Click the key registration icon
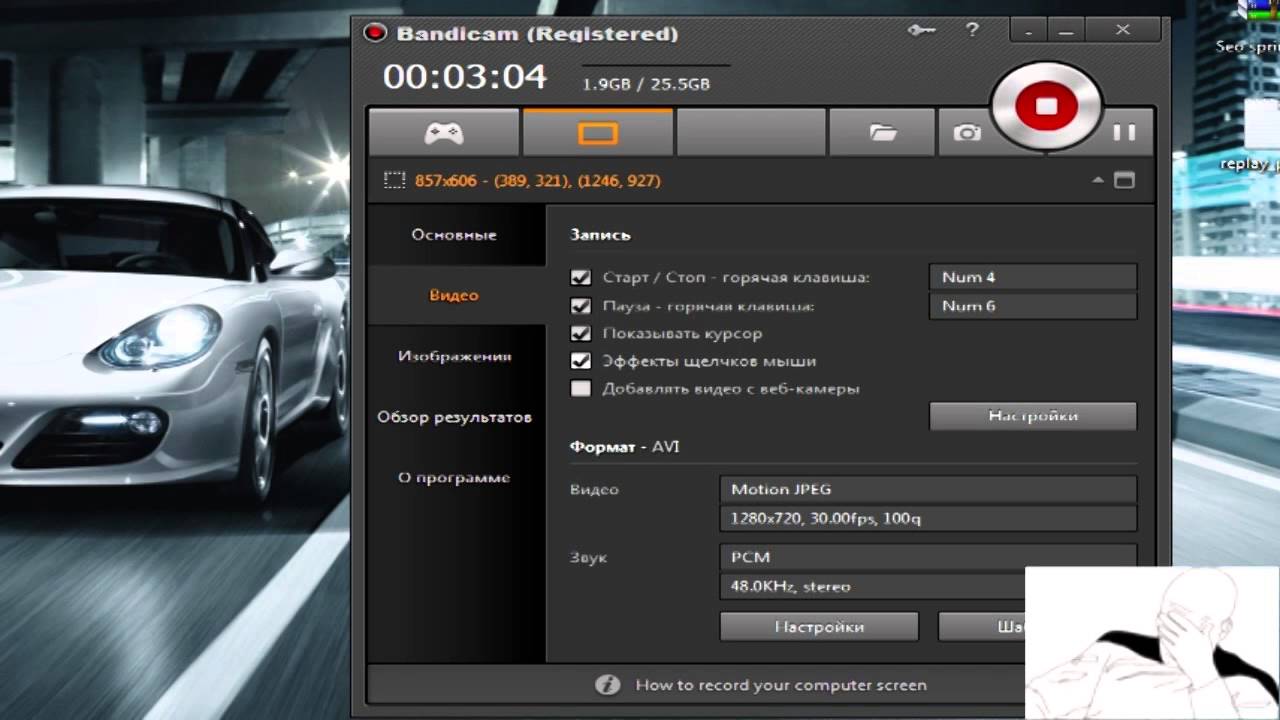Screen dimensions: 1280x720 tap(921, 30)
